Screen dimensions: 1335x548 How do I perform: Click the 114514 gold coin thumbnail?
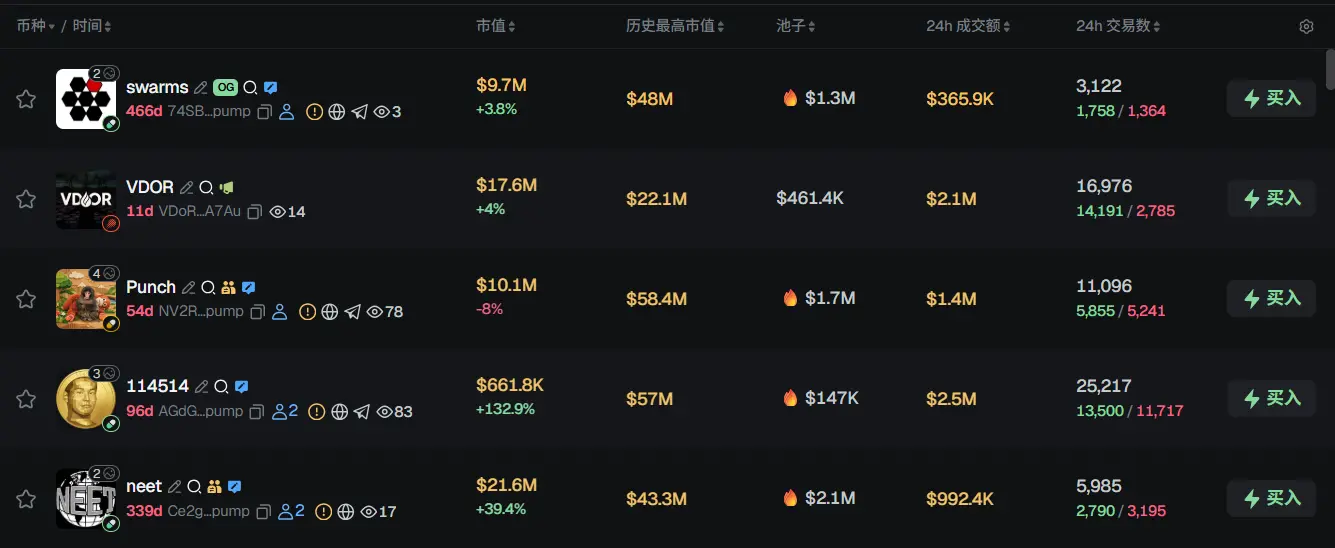[x=85, y=398]
